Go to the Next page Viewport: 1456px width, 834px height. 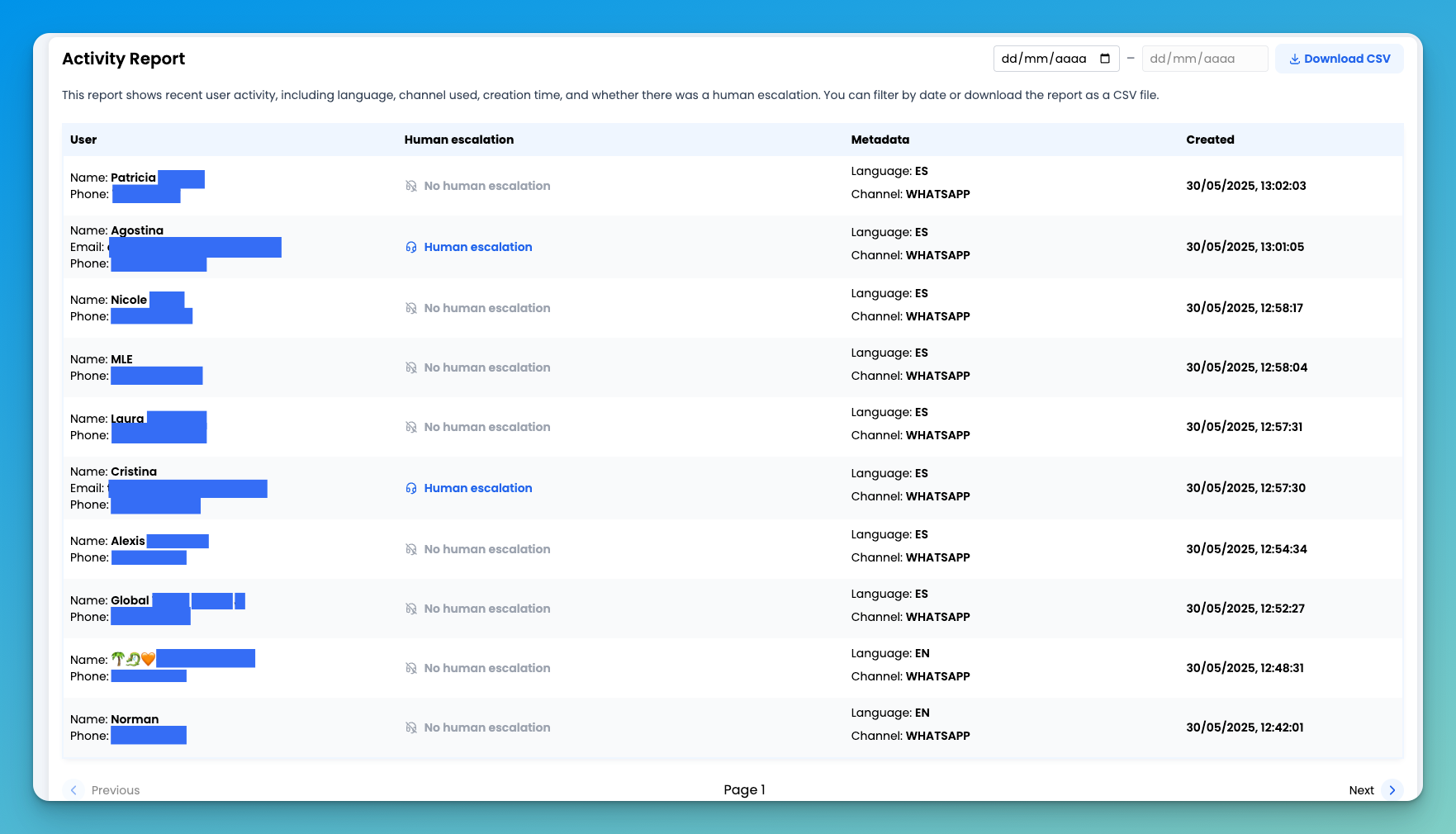[x=1375, y=790]
